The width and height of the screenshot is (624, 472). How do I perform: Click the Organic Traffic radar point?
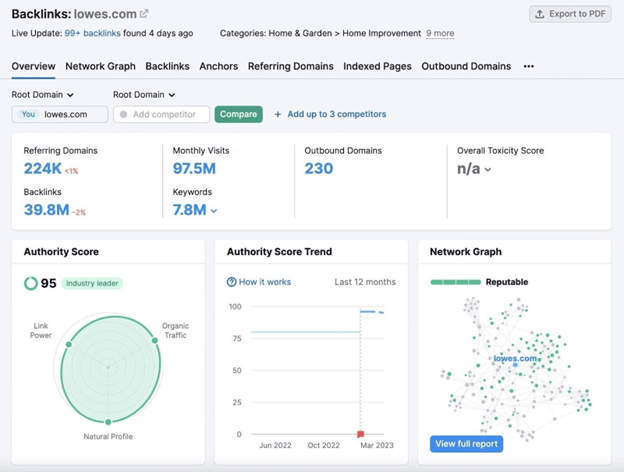click(155, 340)
